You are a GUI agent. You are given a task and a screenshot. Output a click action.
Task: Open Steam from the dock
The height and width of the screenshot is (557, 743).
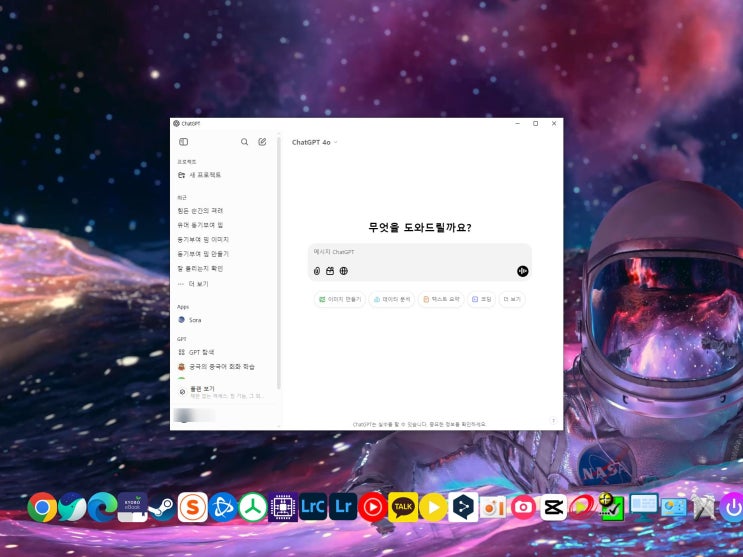pyautogui.click(x=162, y=508)
